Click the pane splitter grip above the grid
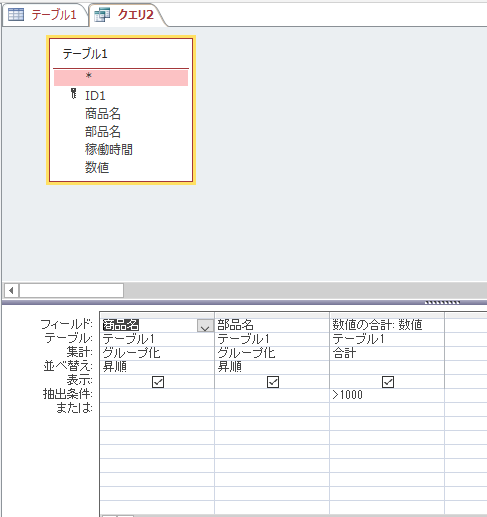487x517 pixels. click(442, 303)
